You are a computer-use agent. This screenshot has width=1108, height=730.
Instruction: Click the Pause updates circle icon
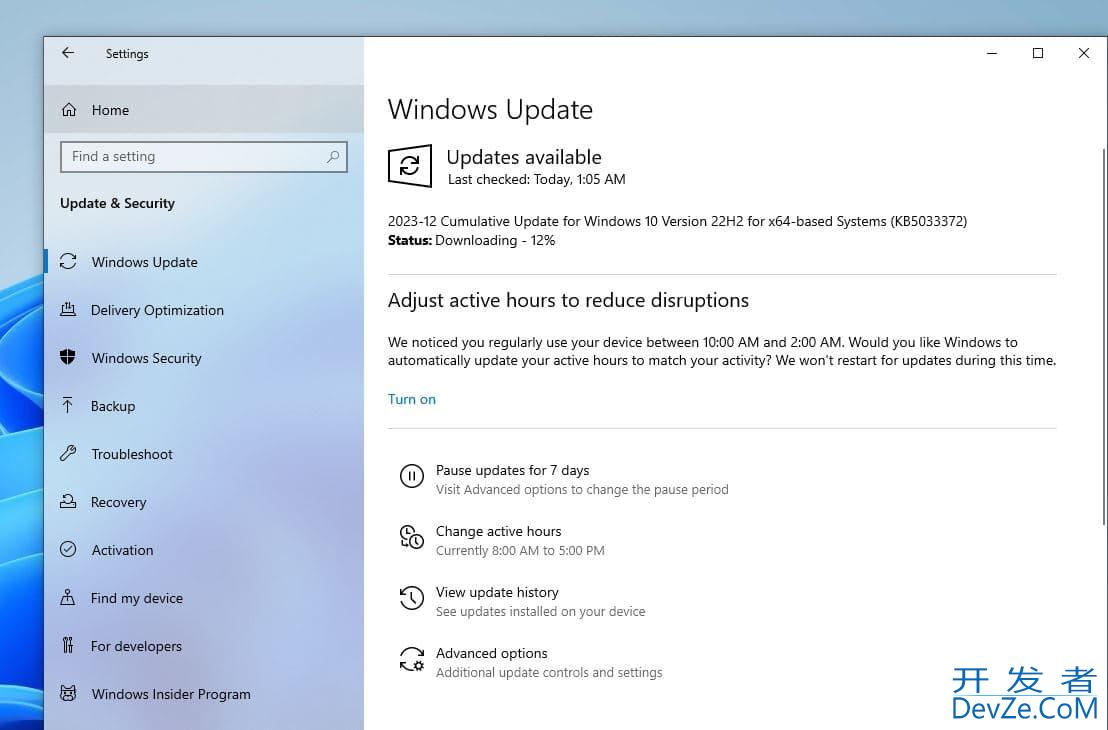pos(411,477)
